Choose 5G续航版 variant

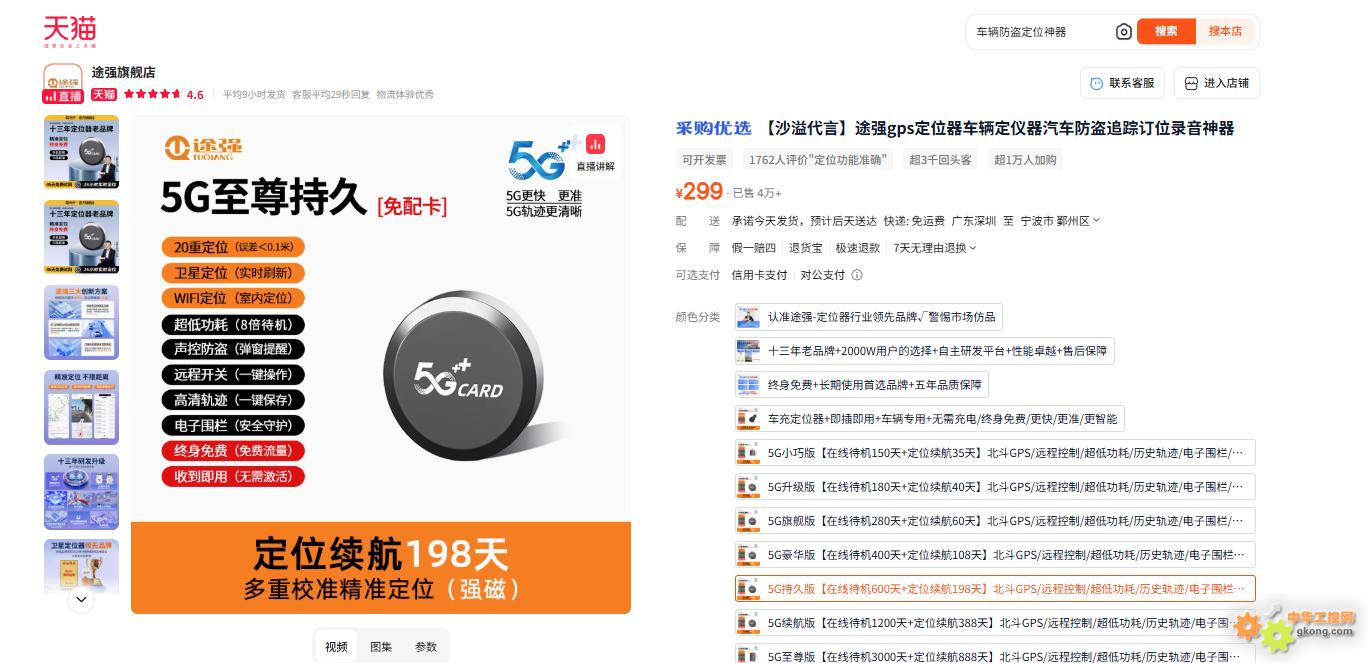tap(995, 623)
